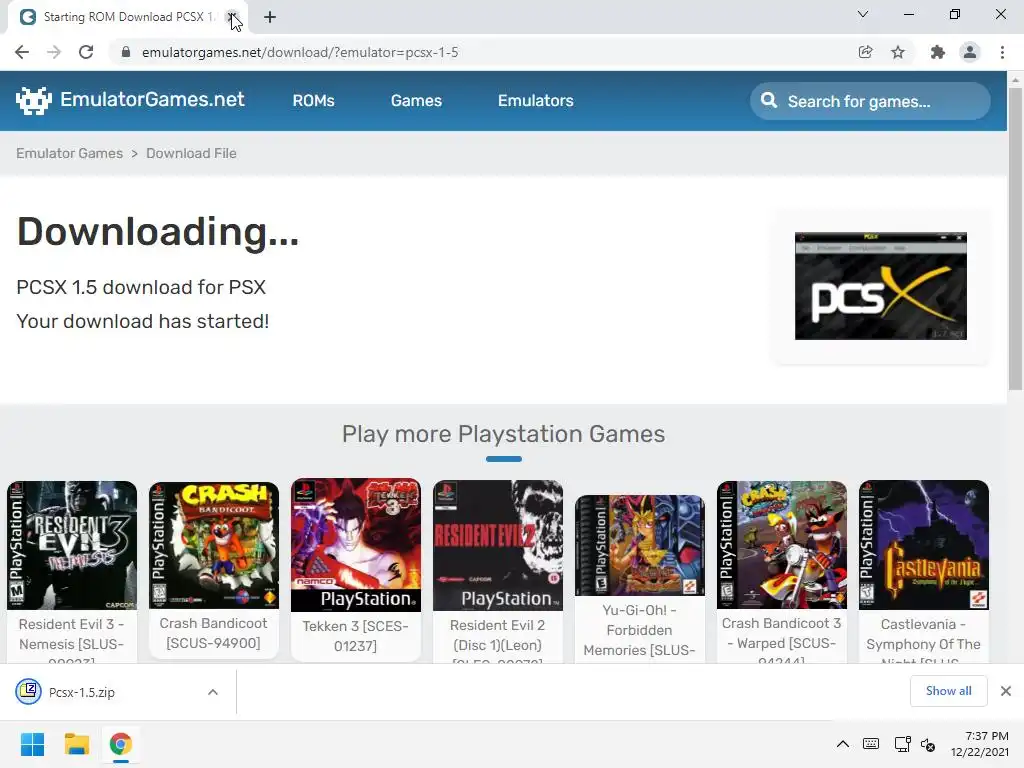Image resolution: width=1024 pixels, height=768 pixels.
Task: Open Resident Evil 3 Nemesis cover
Action: pos(72,545)
